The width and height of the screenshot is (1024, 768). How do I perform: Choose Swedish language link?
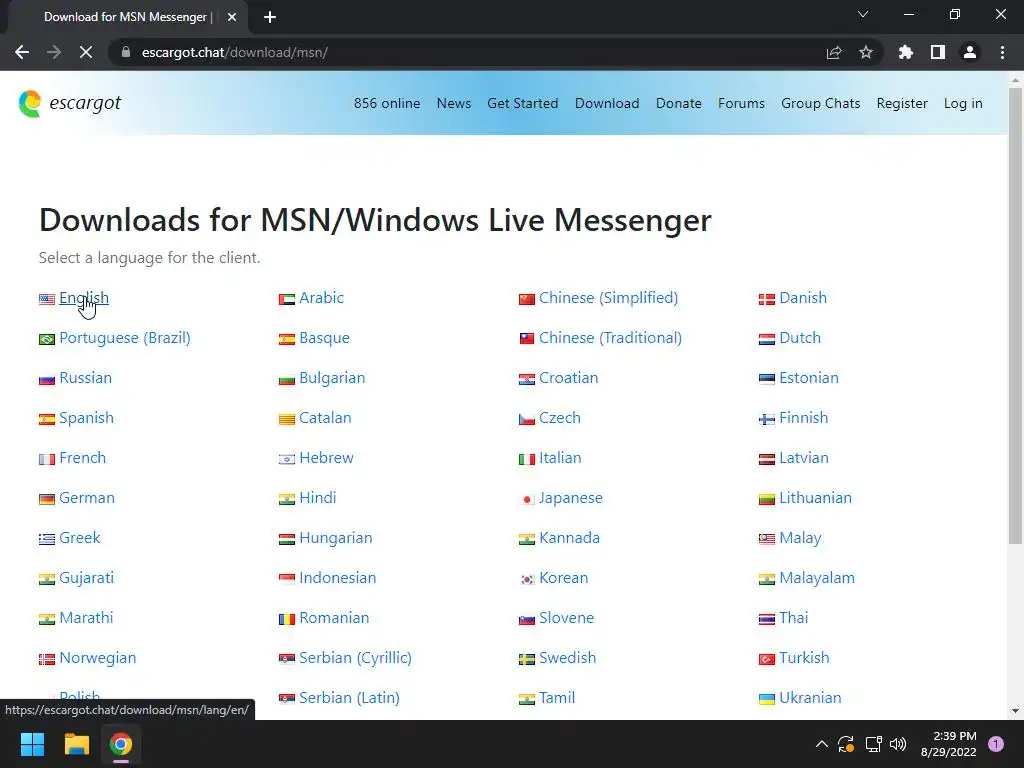[568, 657]
